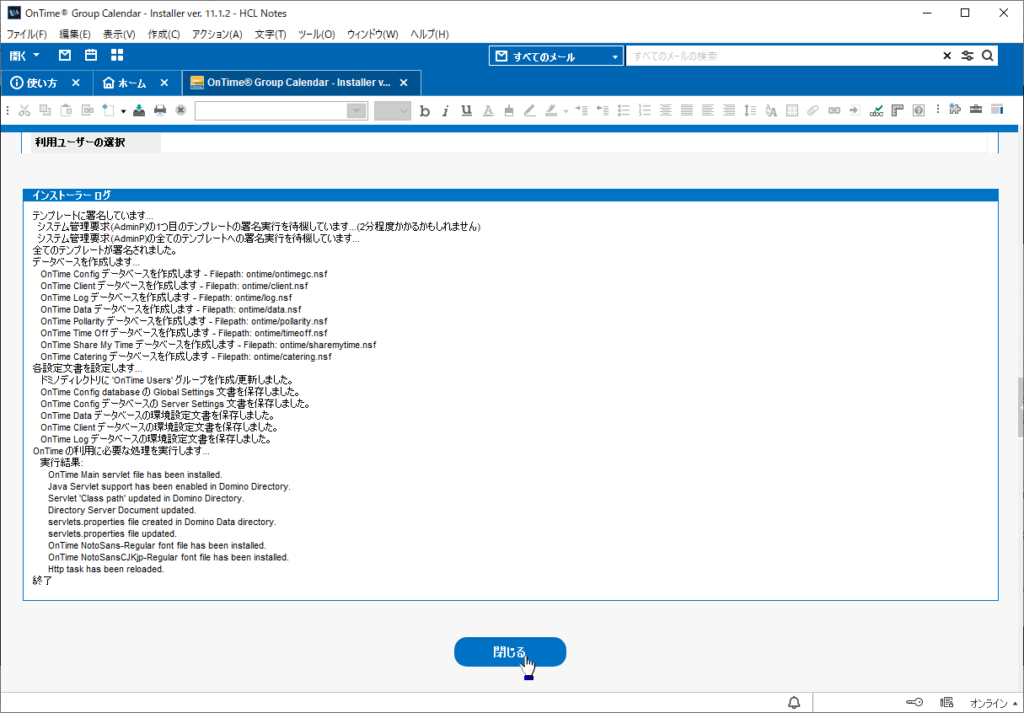Image resolution: width=1024 pixels, height=713 pixels.
Task: Click the Copy toolbar icon
Action: point(45,110)
